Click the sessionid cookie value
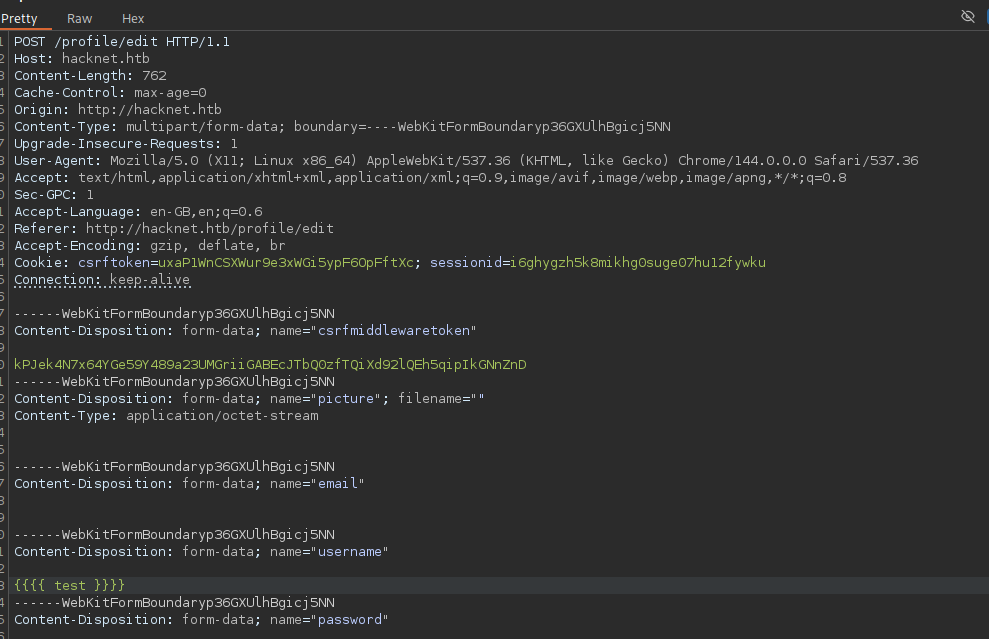 pyautogui.click(x=638, y=262)
